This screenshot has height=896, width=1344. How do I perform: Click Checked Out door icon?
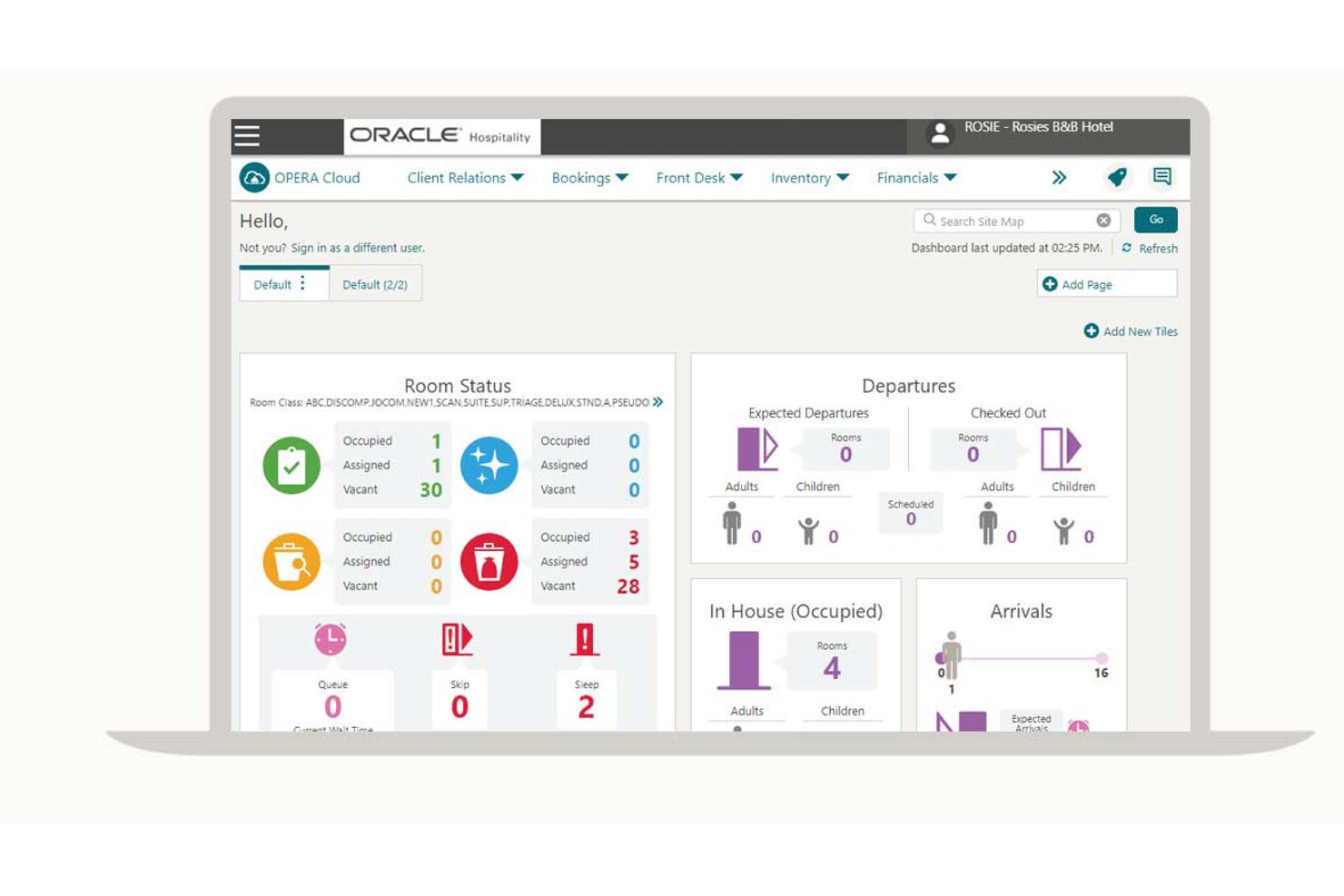[x=1061, y=448]
